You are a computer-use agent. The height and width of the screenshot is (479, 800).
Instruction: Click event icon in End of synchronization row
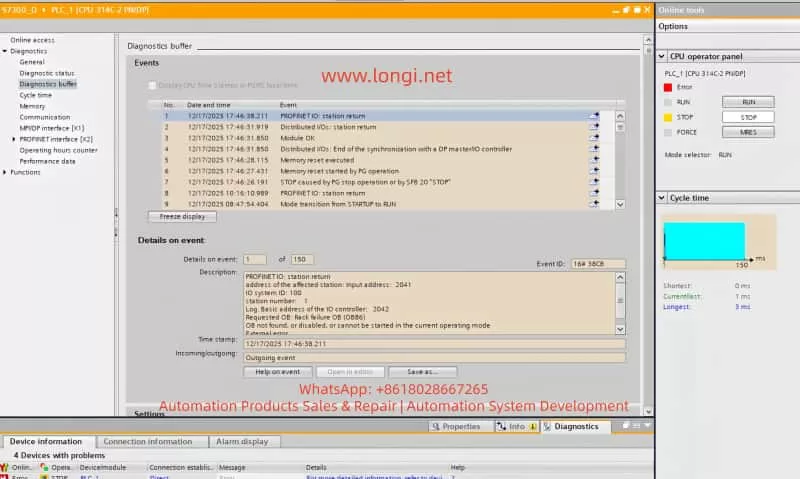coord(594,149)
